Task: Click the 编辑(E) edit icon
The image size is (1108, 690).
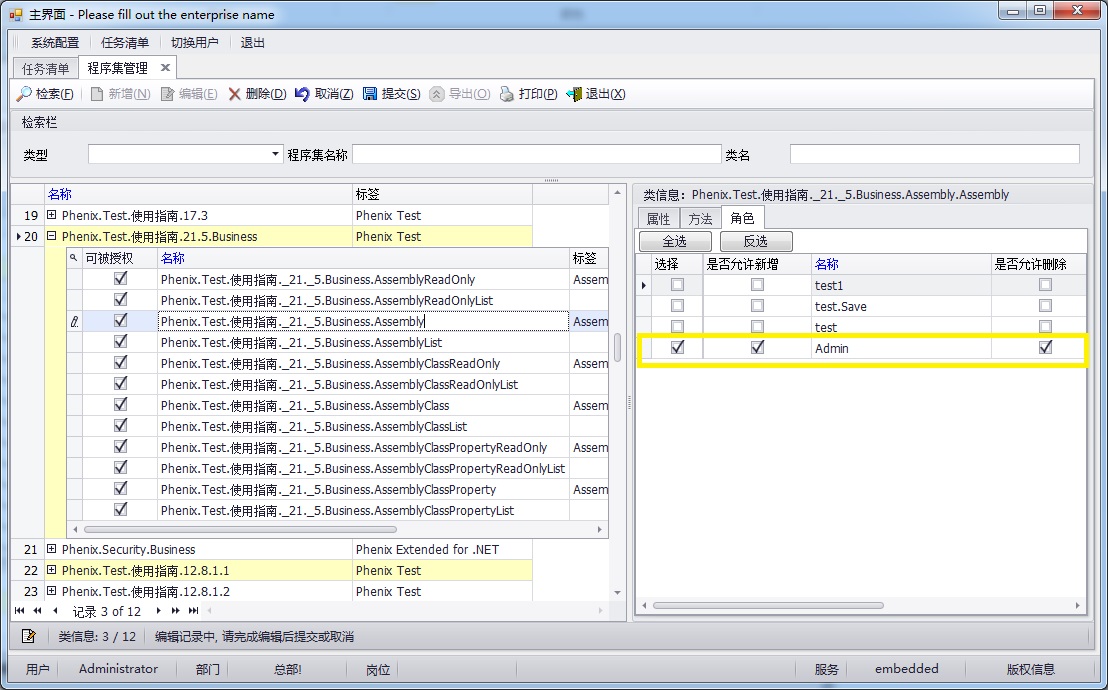Action: pos(167,94)
